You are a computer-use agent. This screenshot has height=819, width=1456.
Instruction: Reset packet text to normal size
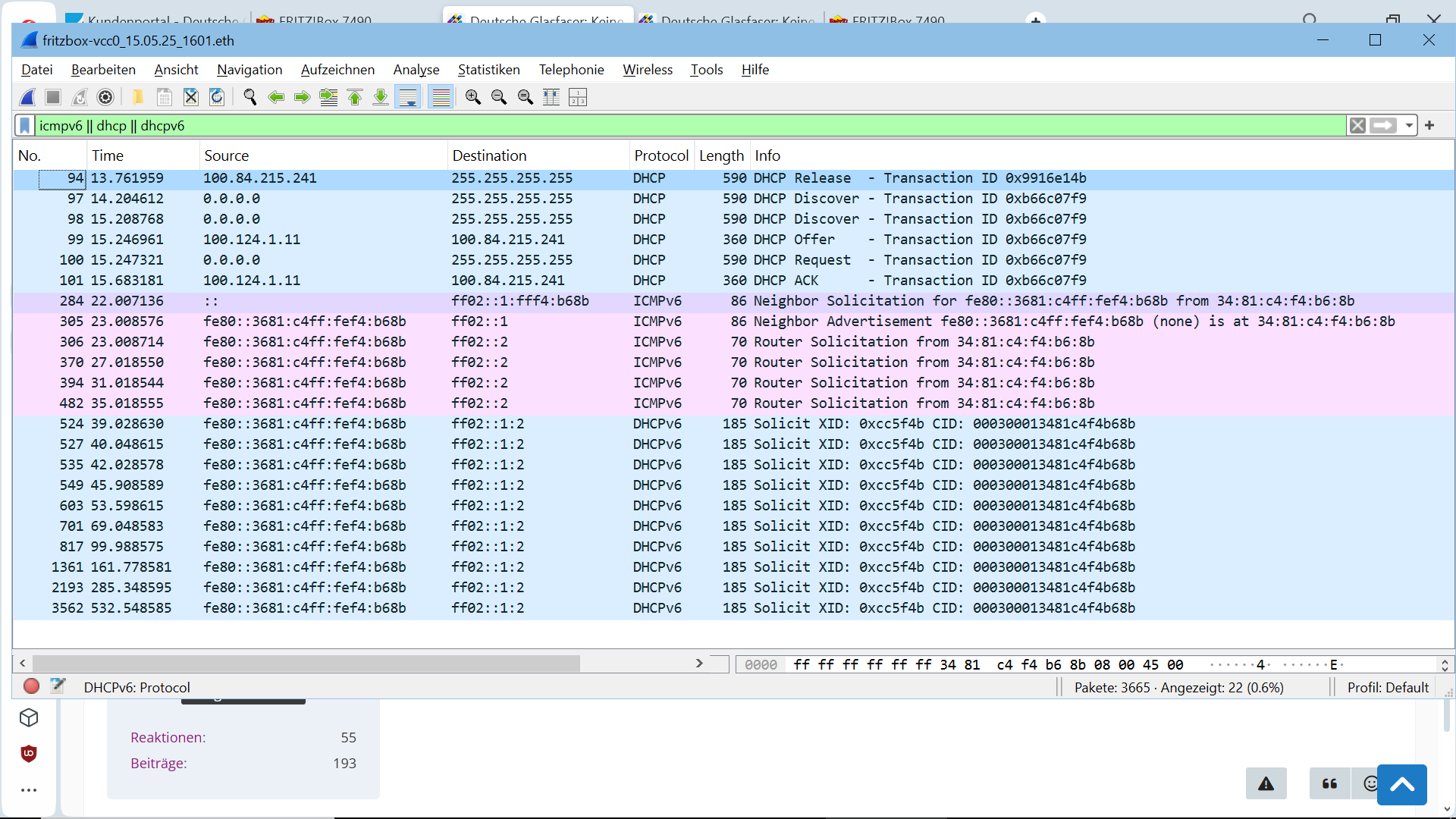click(526, 97)
